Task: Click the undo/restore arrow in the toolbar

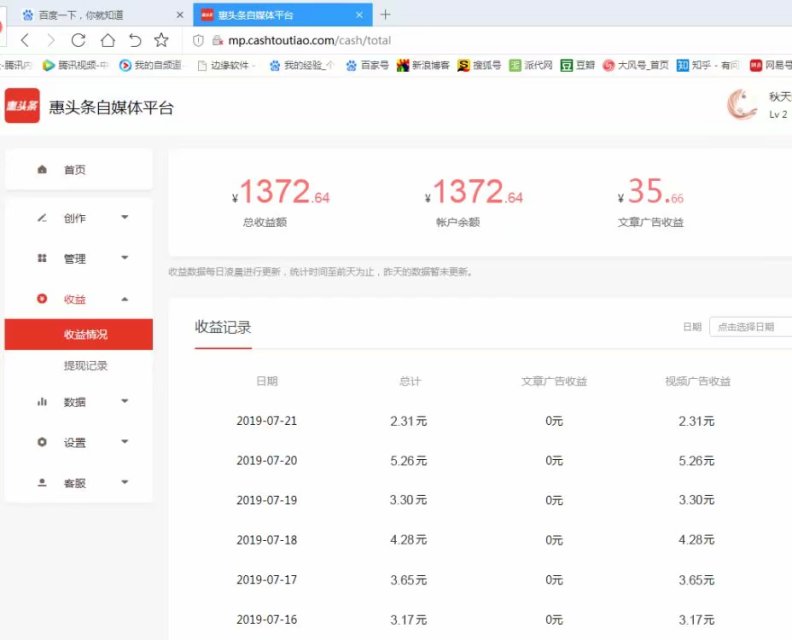Action: click(x=135, y=40)
